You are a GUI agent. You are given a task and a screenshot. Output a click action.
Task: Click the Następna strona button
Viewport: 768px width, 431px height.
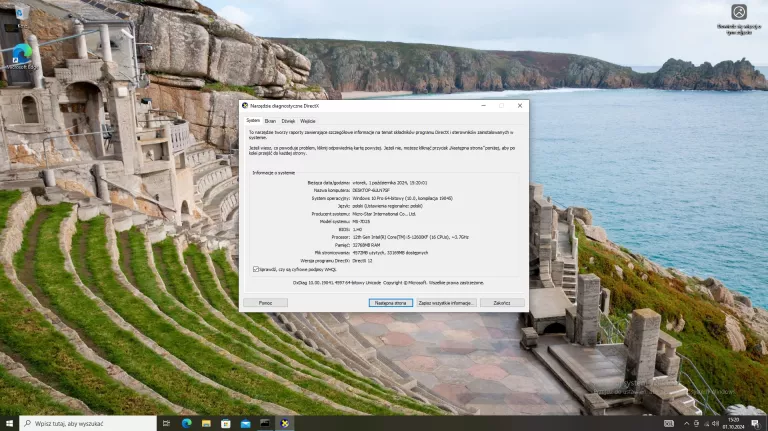tap(390, 303)
